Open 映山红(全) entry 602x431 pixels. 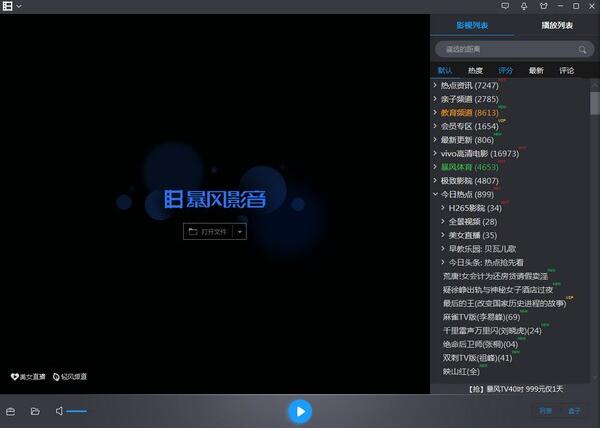point(461,372)
